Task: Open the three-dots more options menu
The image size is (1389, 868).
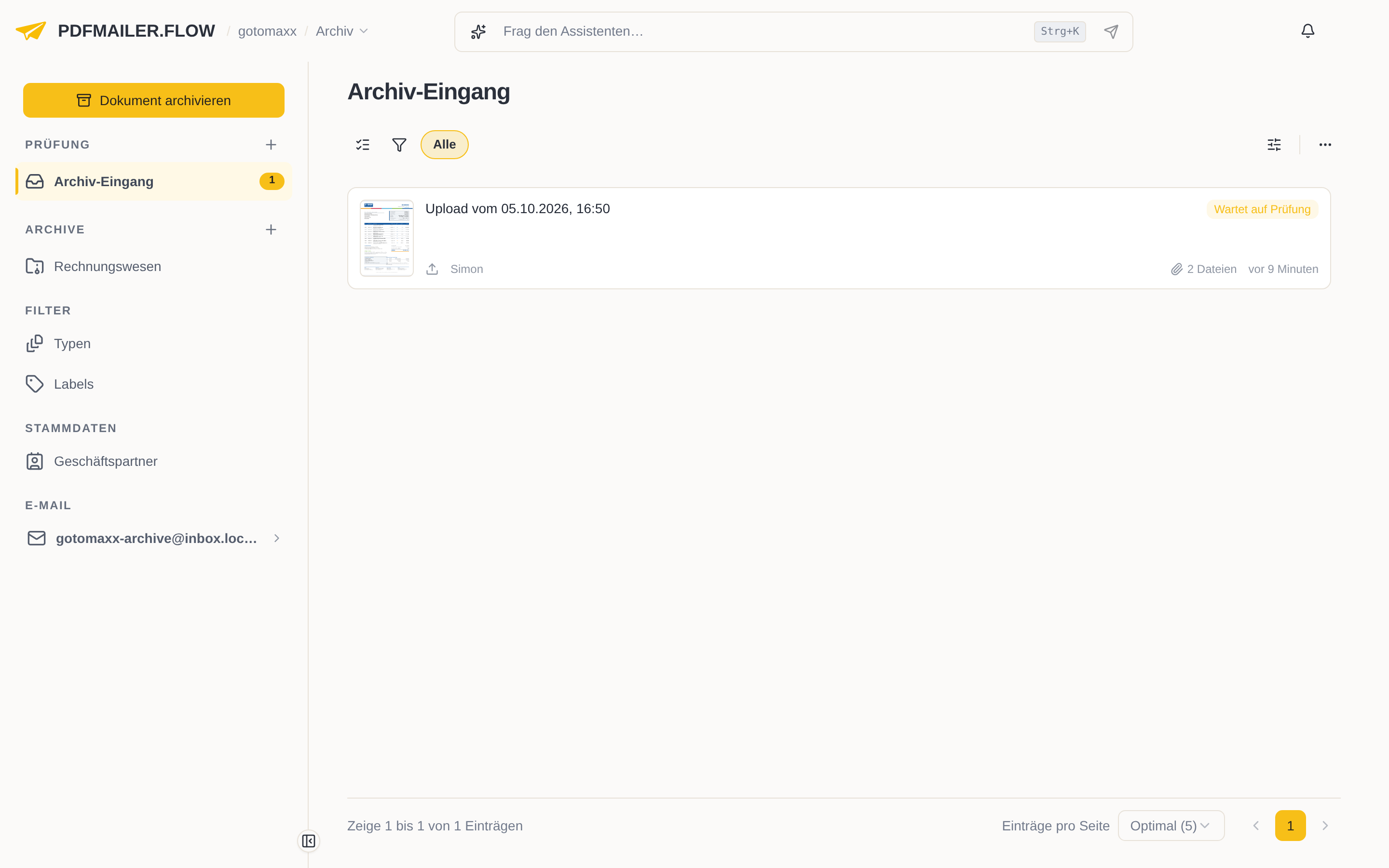Action: point(1325,145)
